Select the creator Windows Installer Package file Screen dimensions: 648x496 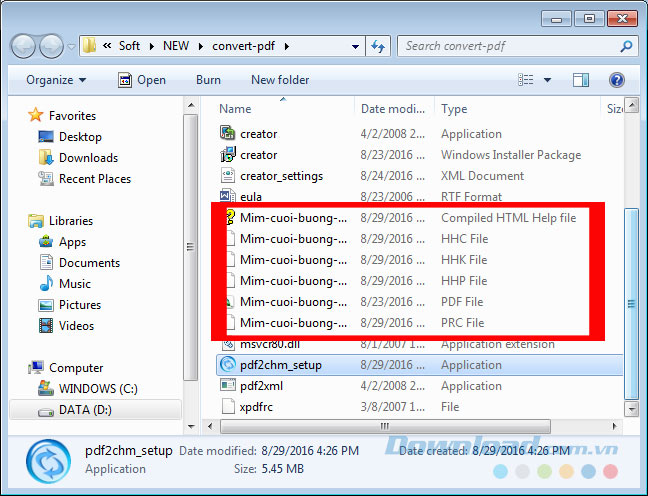(x=258, y=155)
